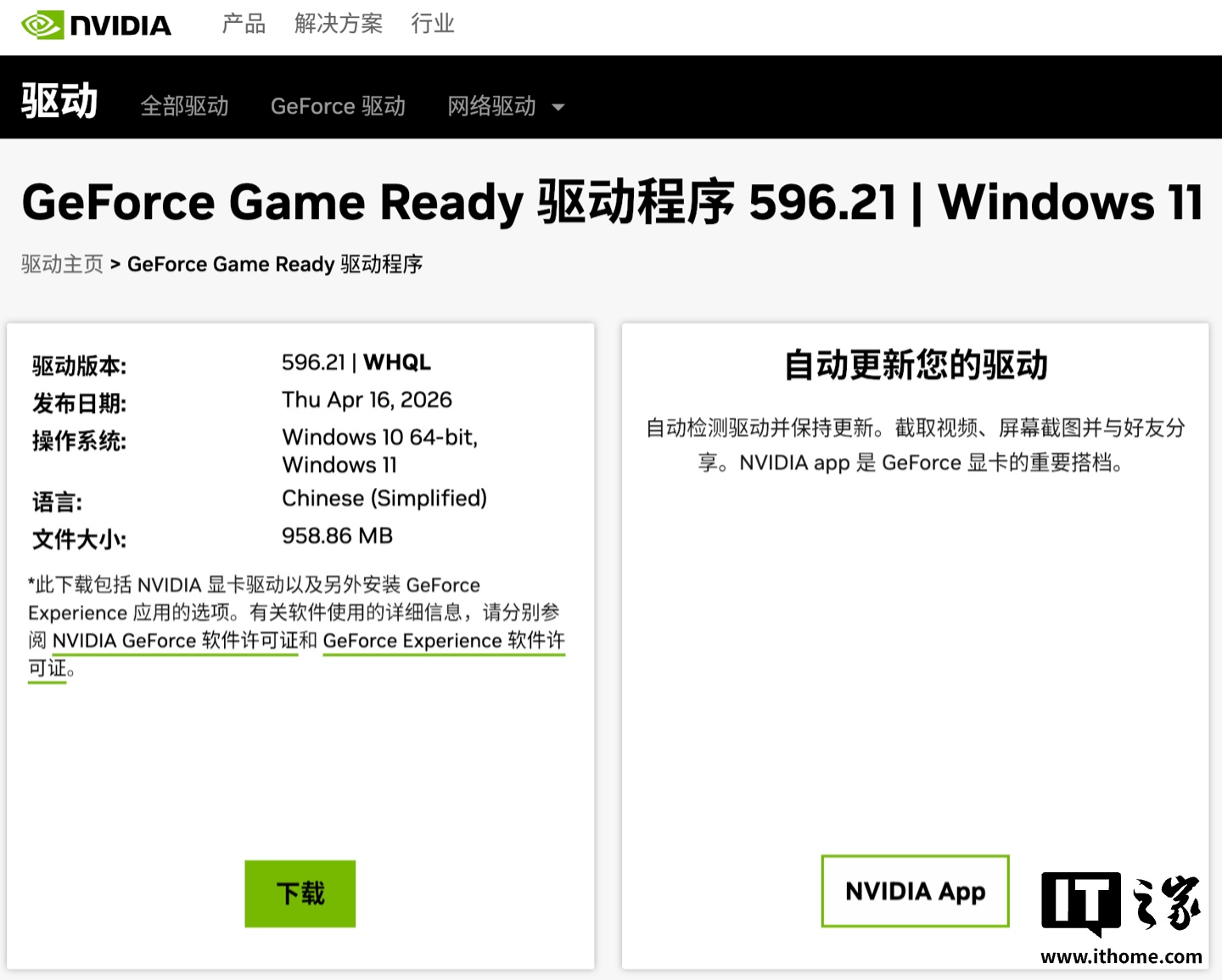Screen dimensions: 1222x980
Task: Switch to the GeForce 驱动 tab
Action: [338, 106]
